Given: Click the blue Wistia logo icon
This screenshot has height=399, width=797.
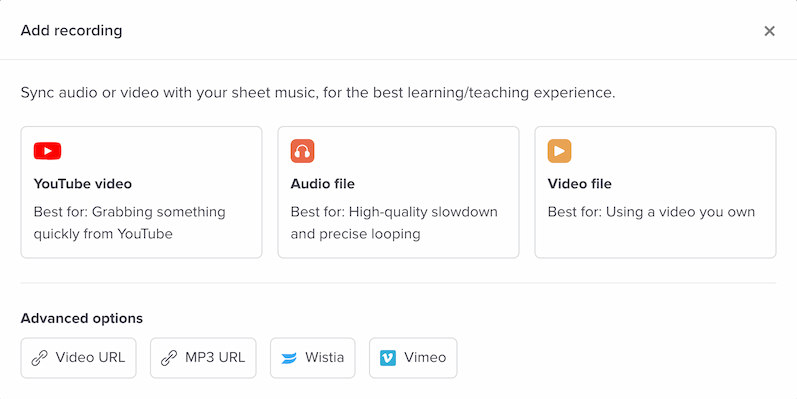Looking at the screenshot, I should coord(289,358).
